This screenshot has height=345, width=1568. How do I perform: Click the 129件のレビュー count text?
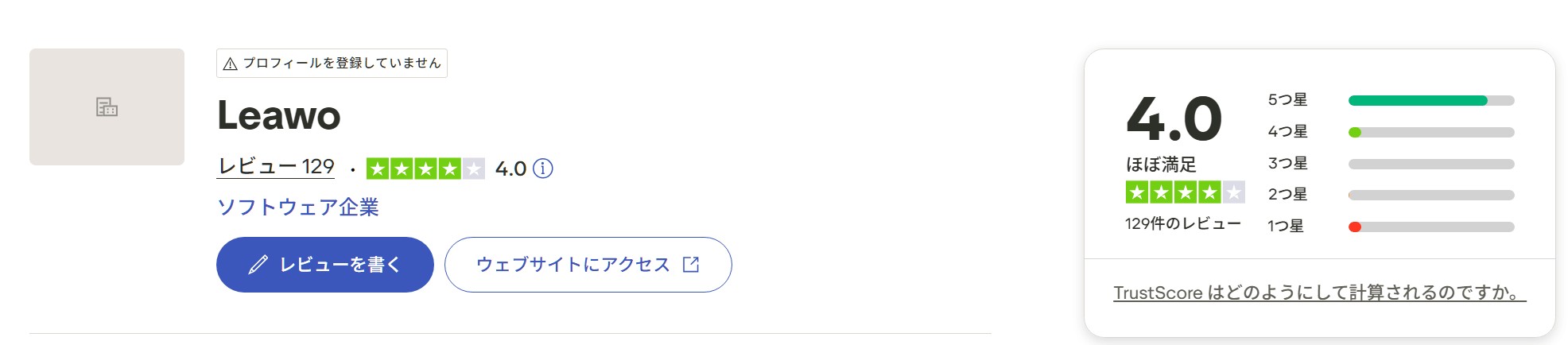(x=1182, y=224)
